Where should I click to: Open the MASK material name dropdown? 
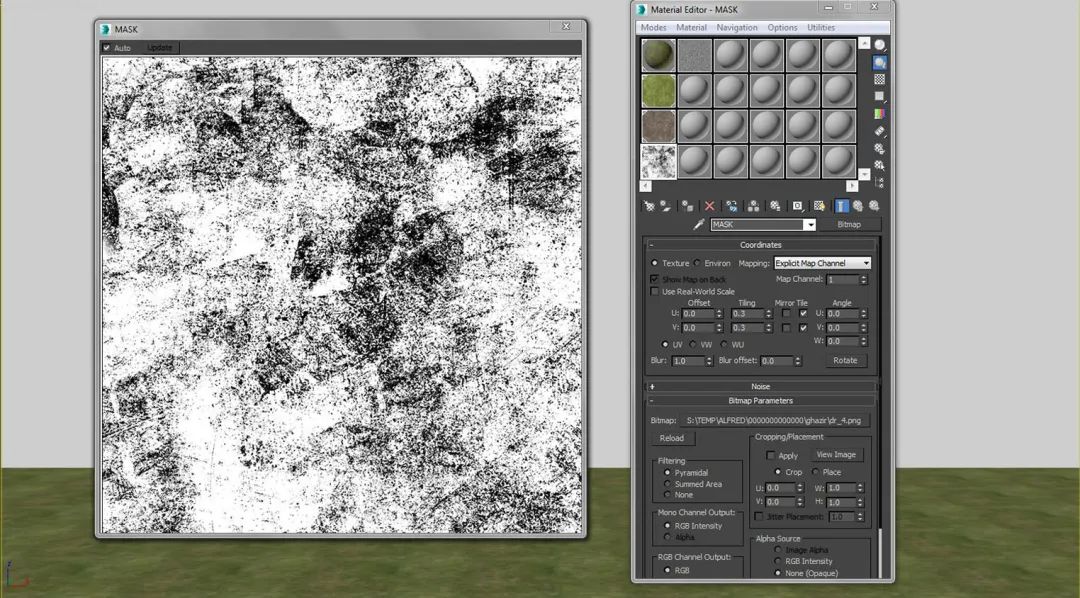[x=809, y=225]
